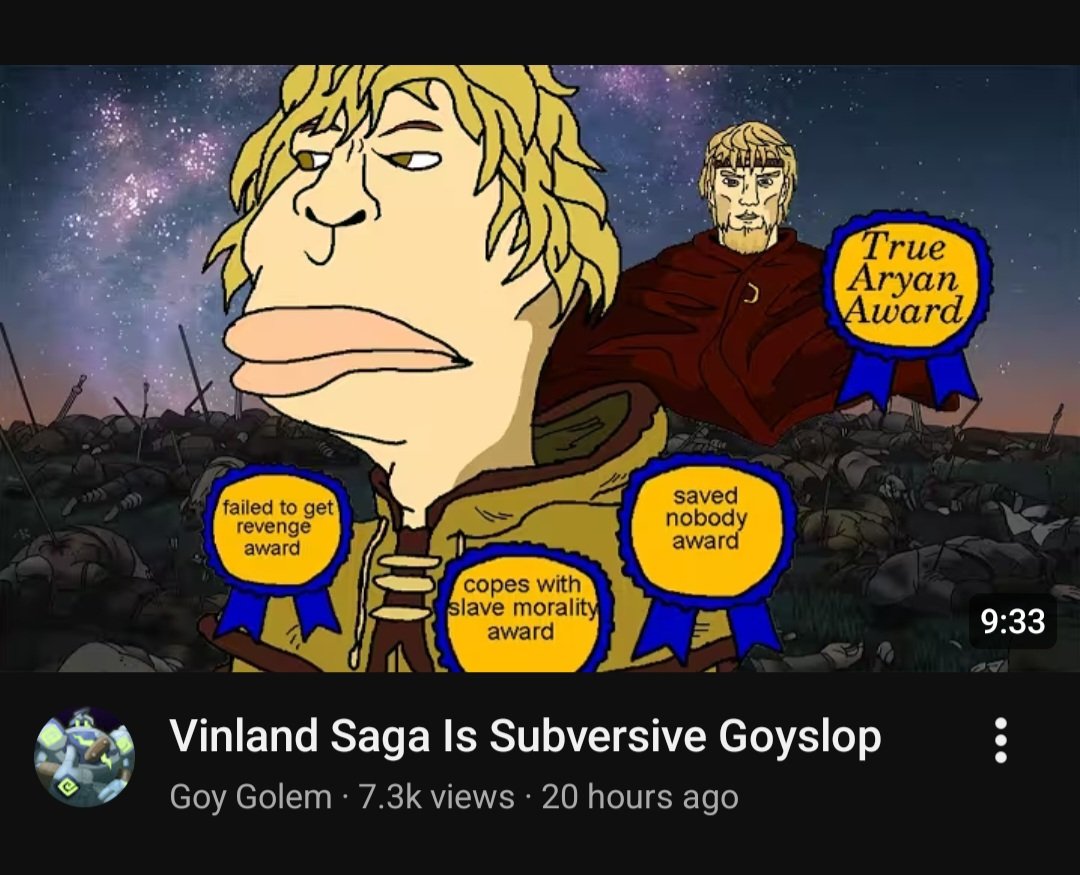Screen dimensions: 1080x875
Task: Click the 9:33 duration badge
Action: (x=1012, y=621)
